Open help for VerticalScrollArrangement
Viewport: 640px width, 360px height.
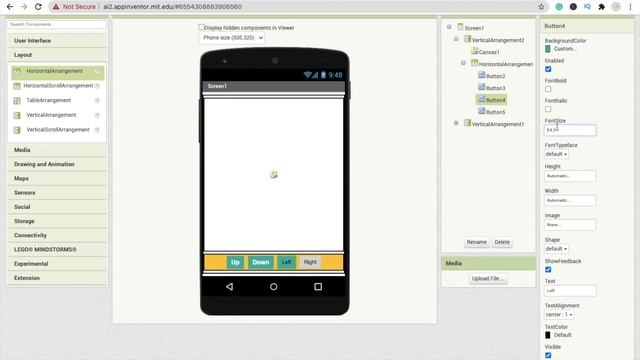tap(97, 130)
